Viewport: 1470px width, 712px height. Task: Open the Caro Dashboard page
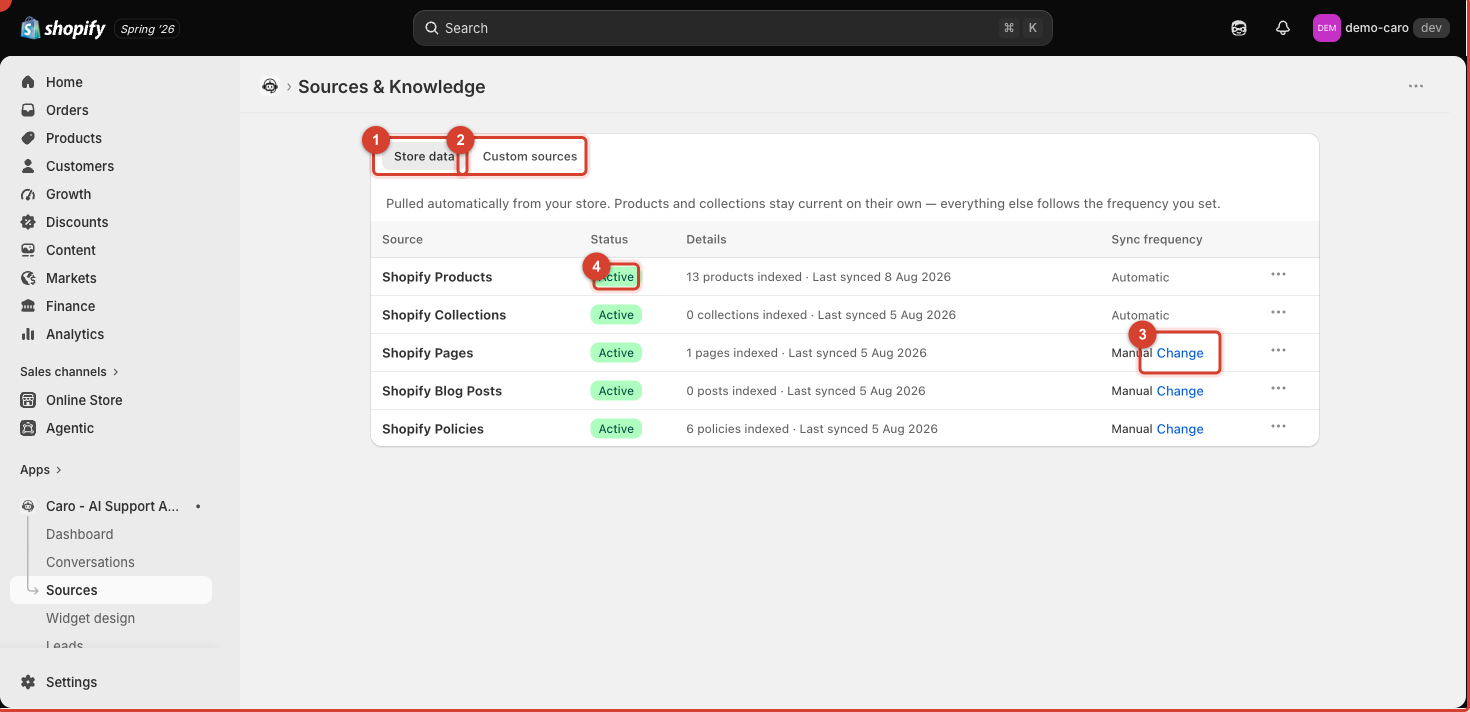[80, 534]
